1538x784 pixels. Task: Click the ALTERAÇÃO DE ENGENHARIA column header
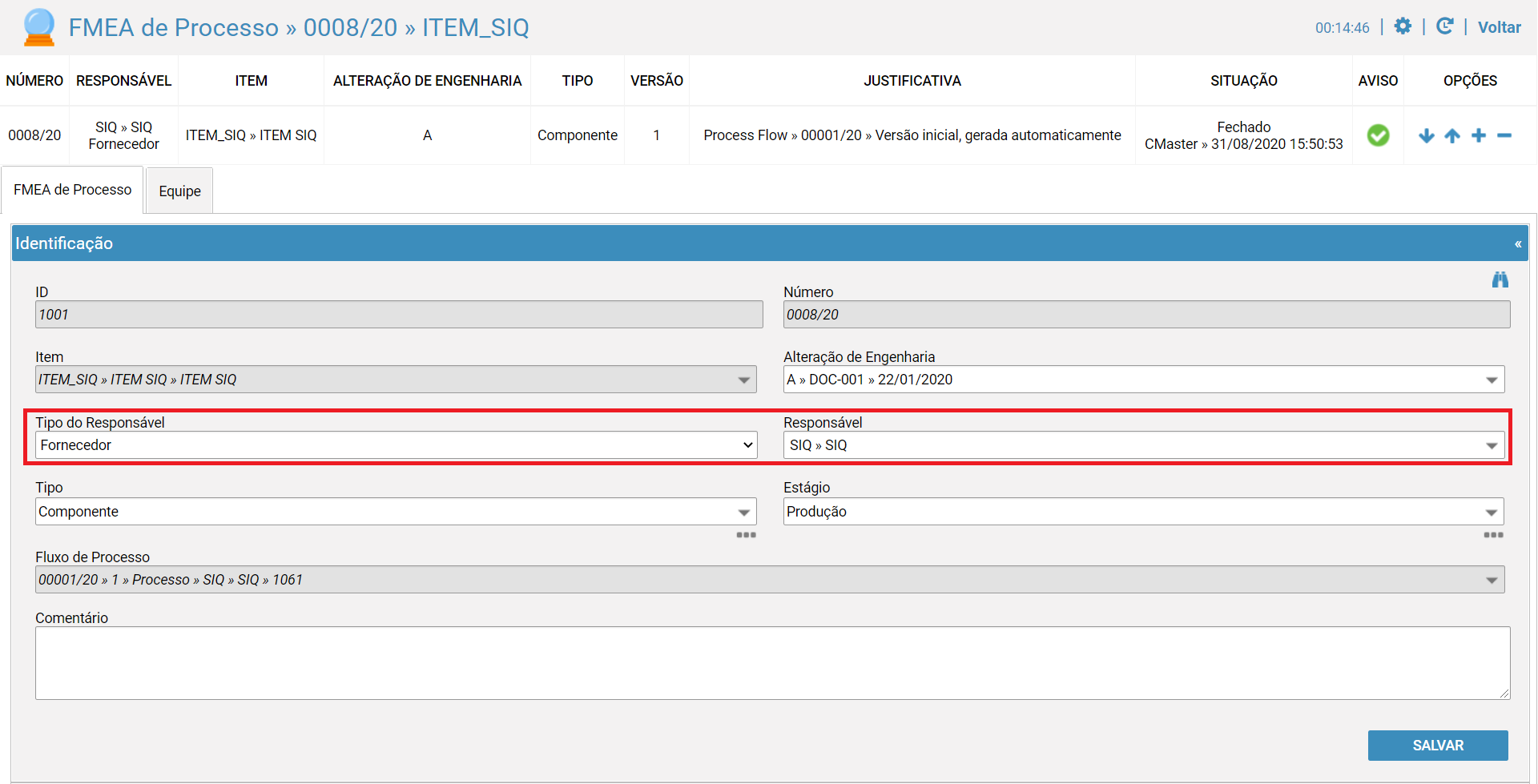(427, 81)
